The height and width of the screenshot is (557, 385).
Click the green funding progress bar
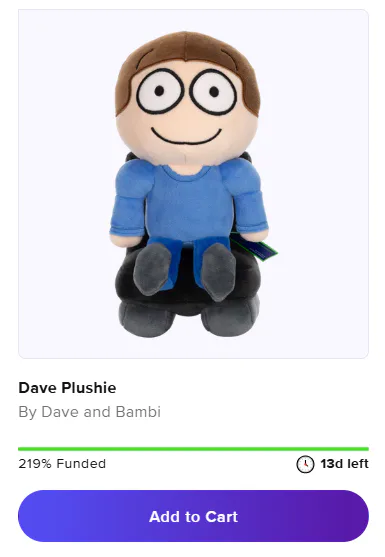coord(193,449)
